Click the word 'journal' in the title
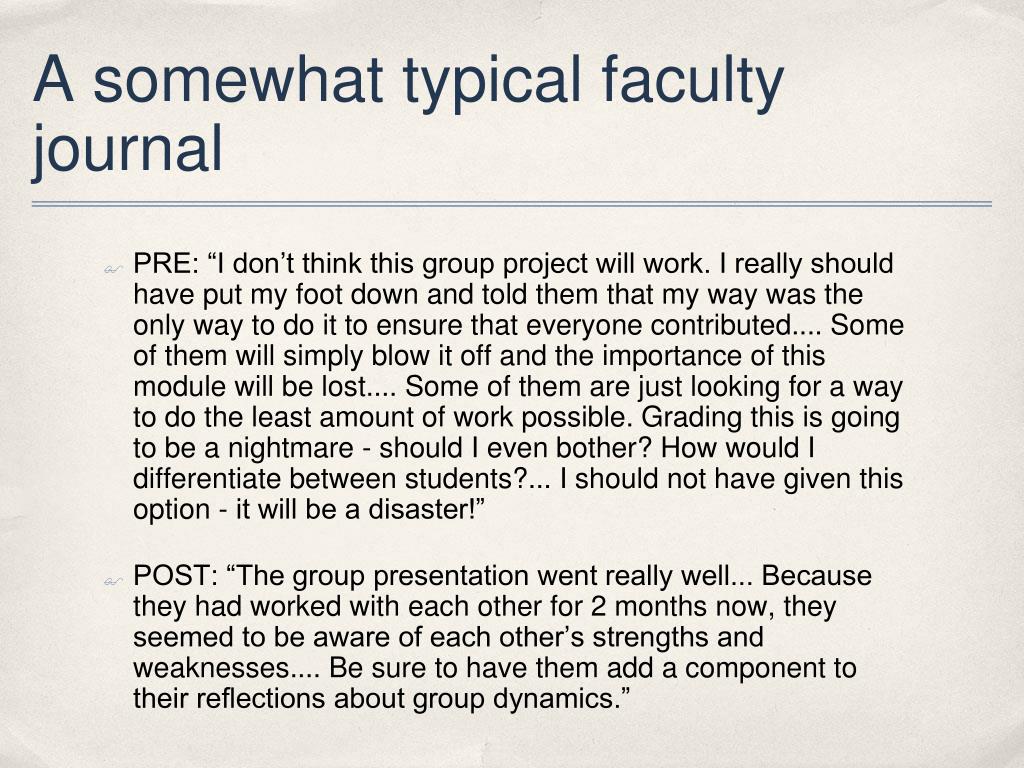This screenshot has width=1024, height=768. (x=128, y=148)
